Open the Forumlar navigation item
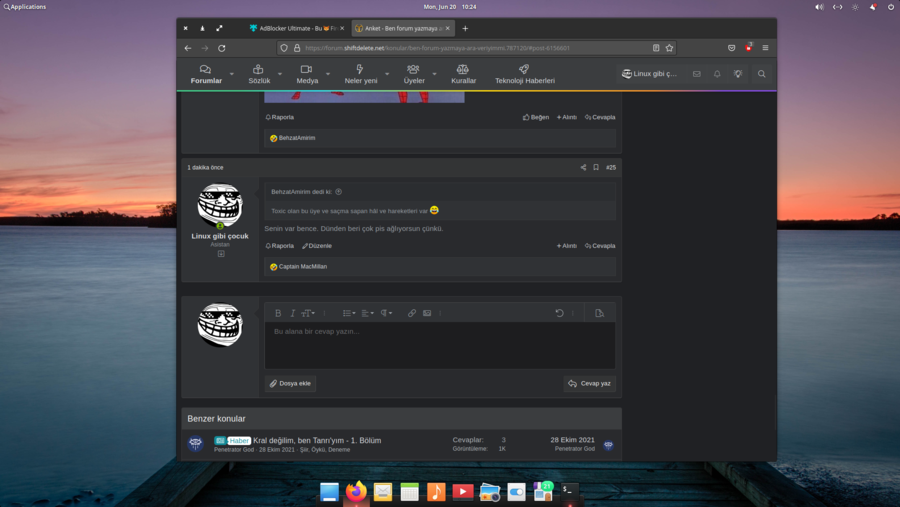Screen dimensions: 900x507 [x=206, y=75]
